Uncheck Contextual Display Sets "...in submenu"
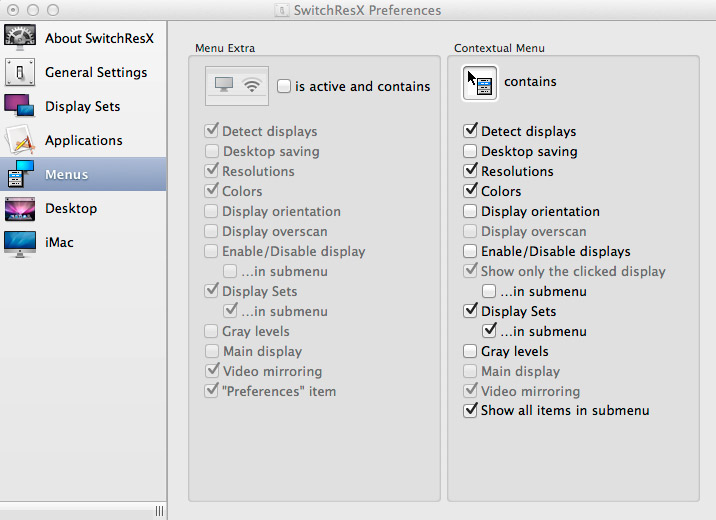This screenshot has height=520, width=716. pyautogui.click(x=490, y=331)
